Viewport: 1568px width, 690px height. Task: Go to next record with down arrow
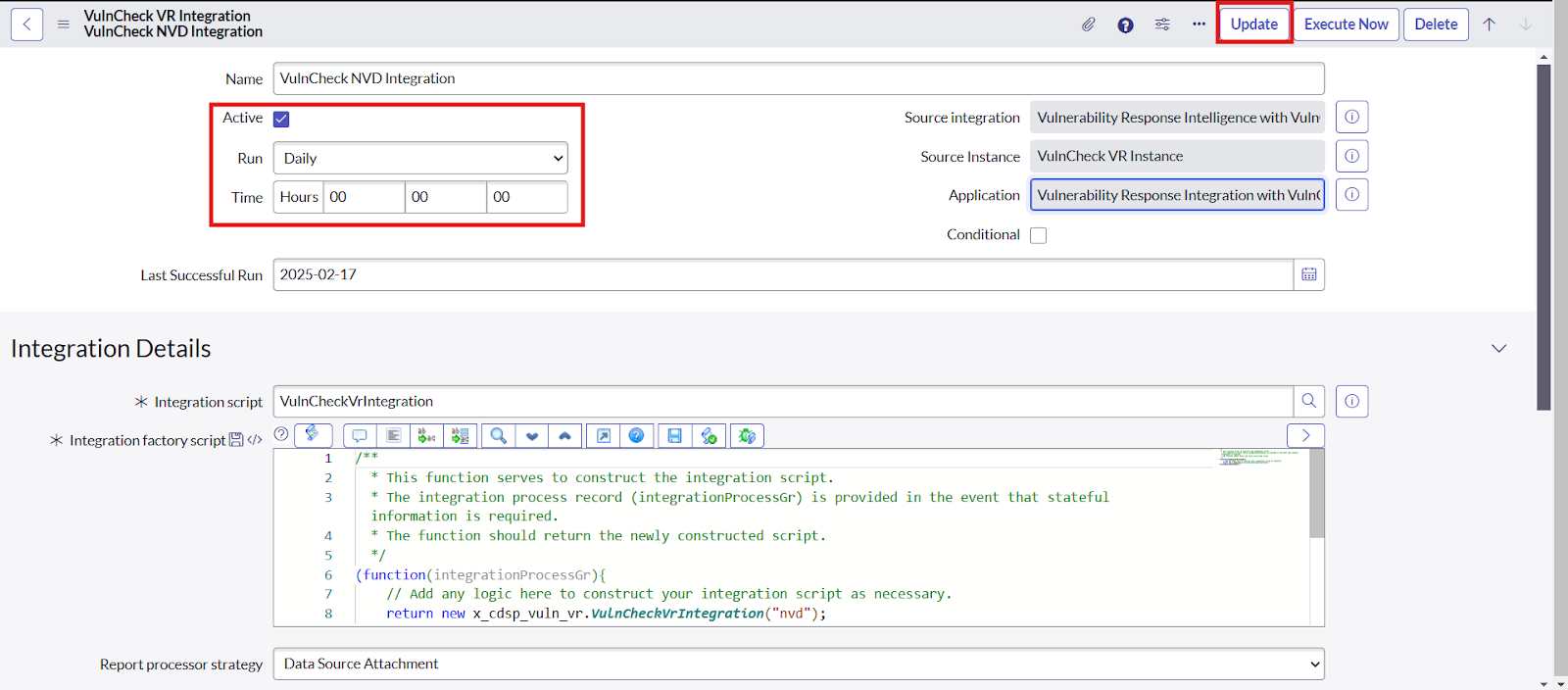point(1526,25)
